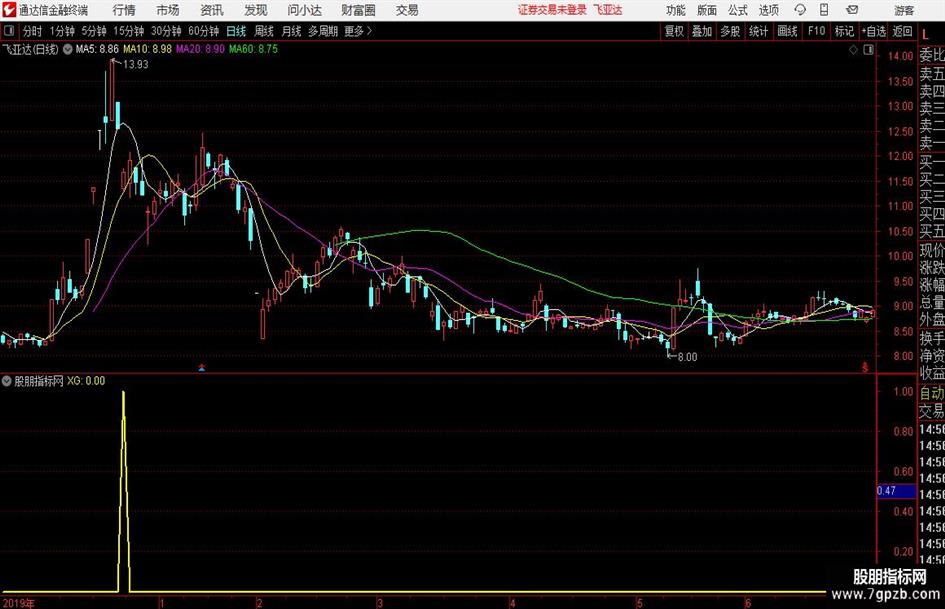The height and width of the screenshot is (609, 945).
Task: Select the 5分钟 period
Action: [93, 31]
